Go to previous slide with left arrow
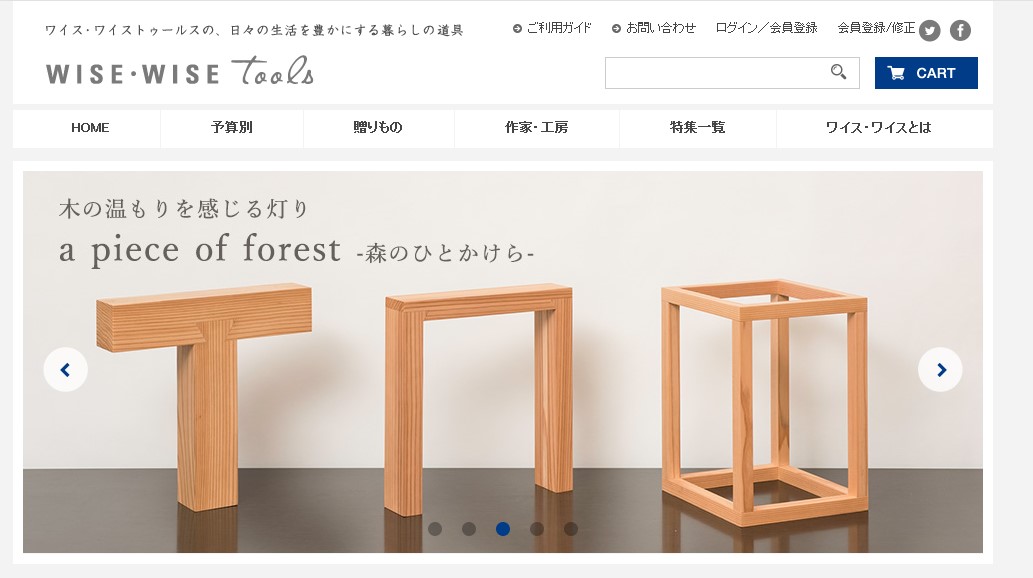Screen dimensions: 1033x578 click(65, 370)
